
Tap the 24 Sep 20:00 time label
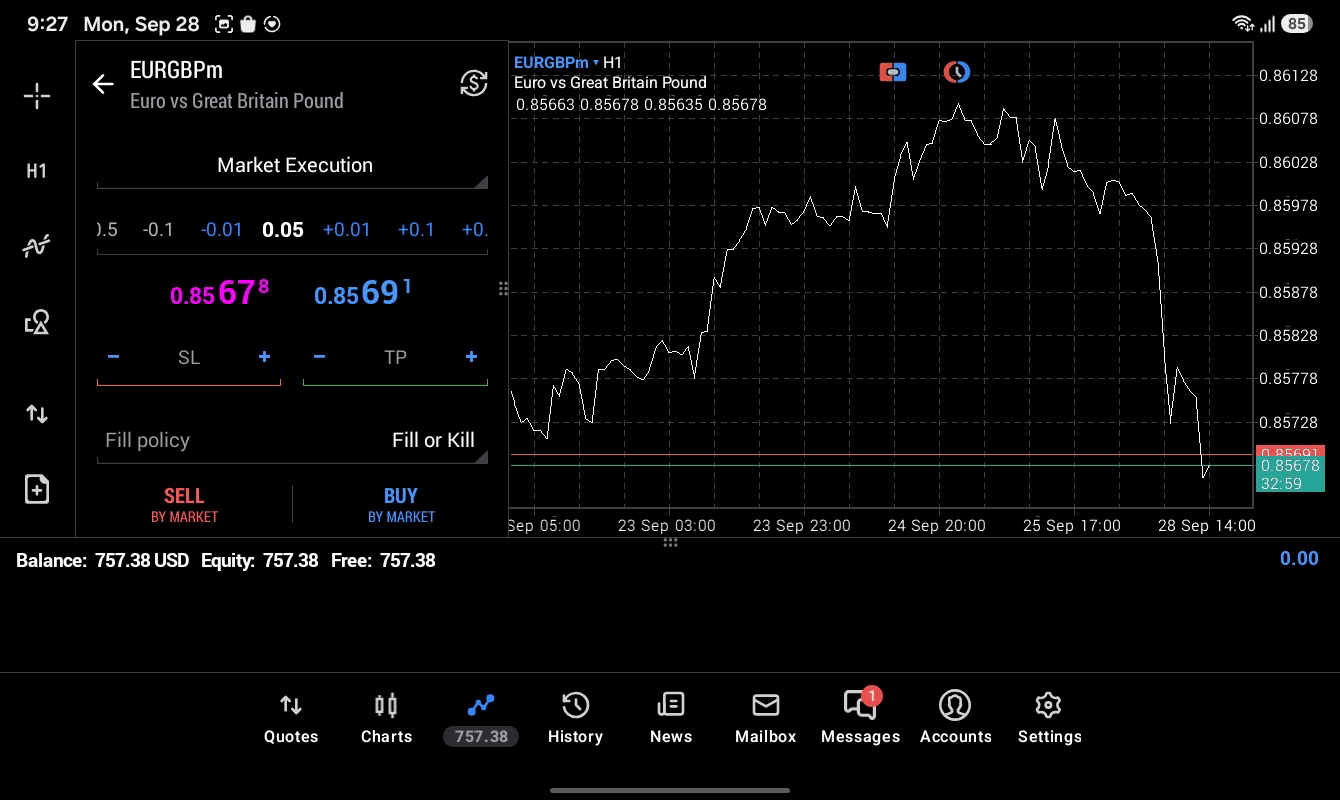coord(936,525)
